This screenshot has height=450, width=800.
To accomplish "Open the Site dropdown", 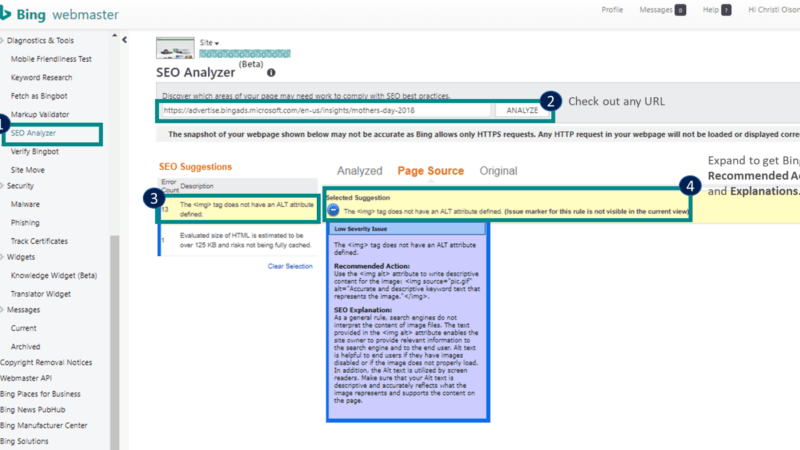I will click(x=209, y=43).
